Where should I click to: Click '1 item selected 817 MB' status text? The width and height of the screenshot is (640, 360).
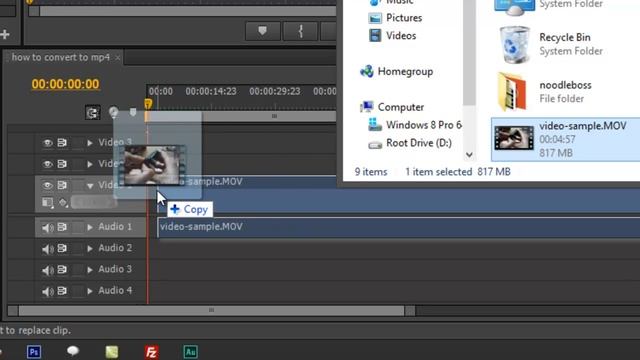458,172
